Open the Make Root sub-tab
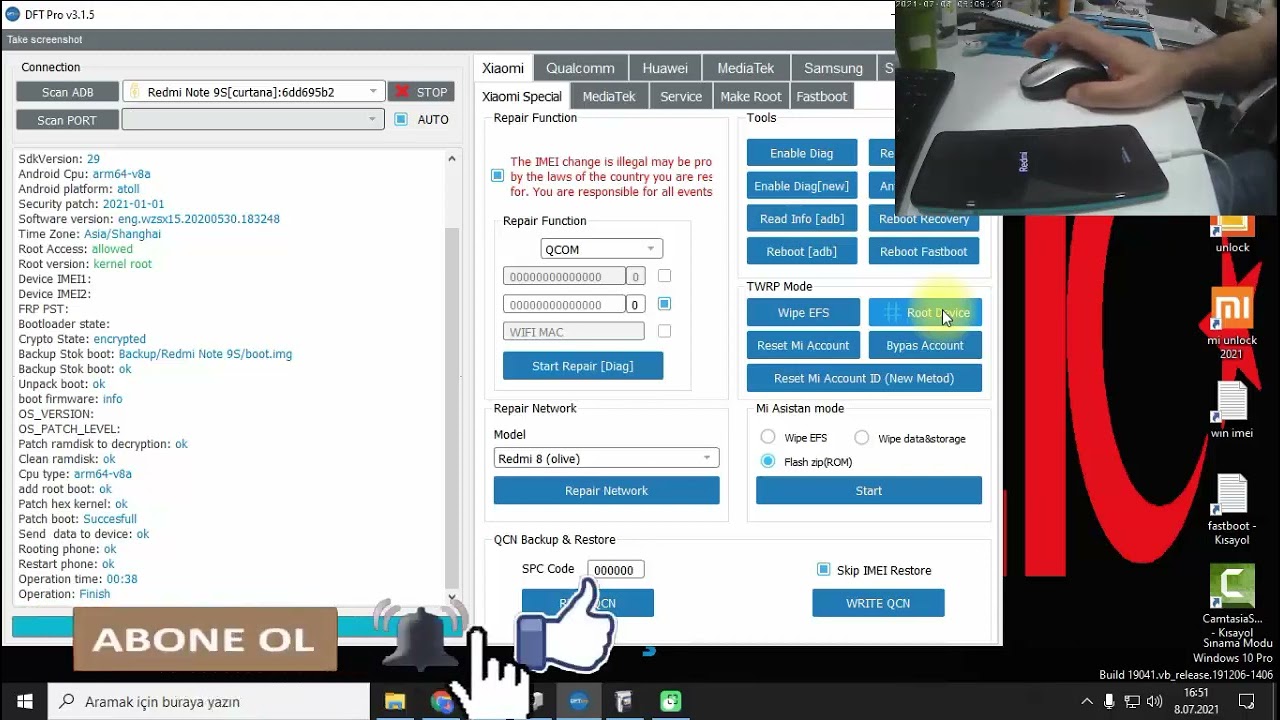This screenshot has height=720, width=1280. tap(751, 96)
